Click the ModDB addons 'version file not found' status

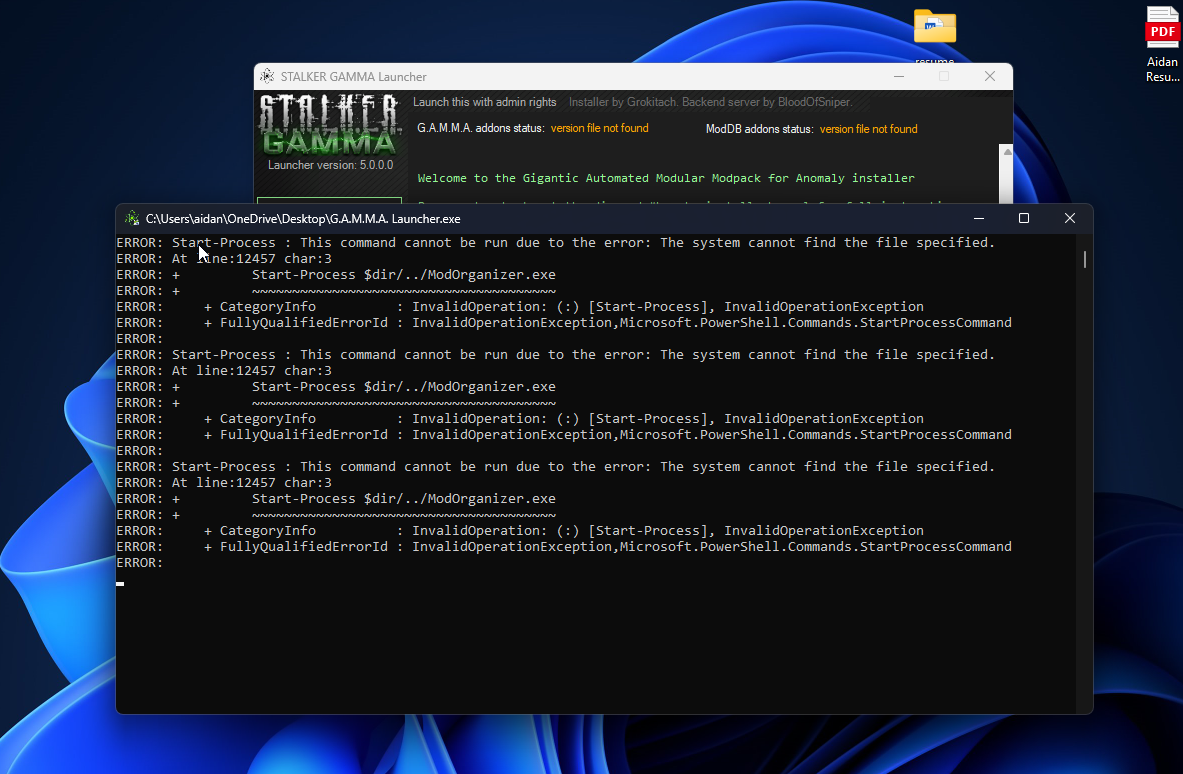coord(868,129)
